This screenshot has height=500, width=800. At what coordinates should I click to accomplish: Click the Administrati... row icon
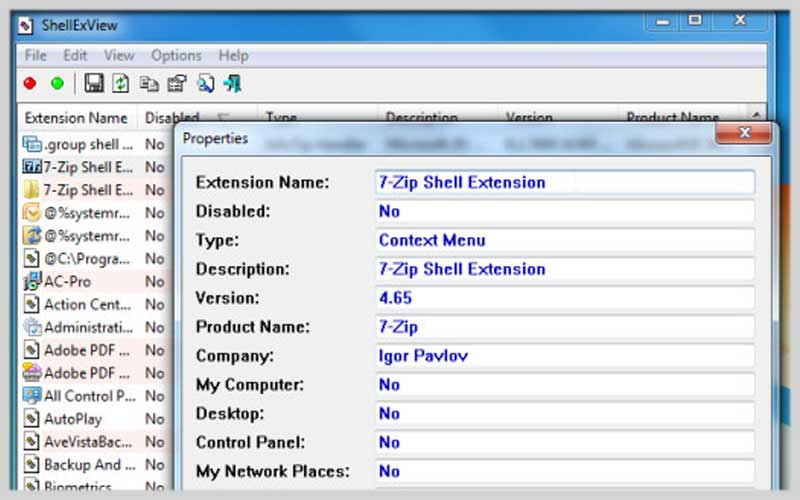(x=32, y=327)
